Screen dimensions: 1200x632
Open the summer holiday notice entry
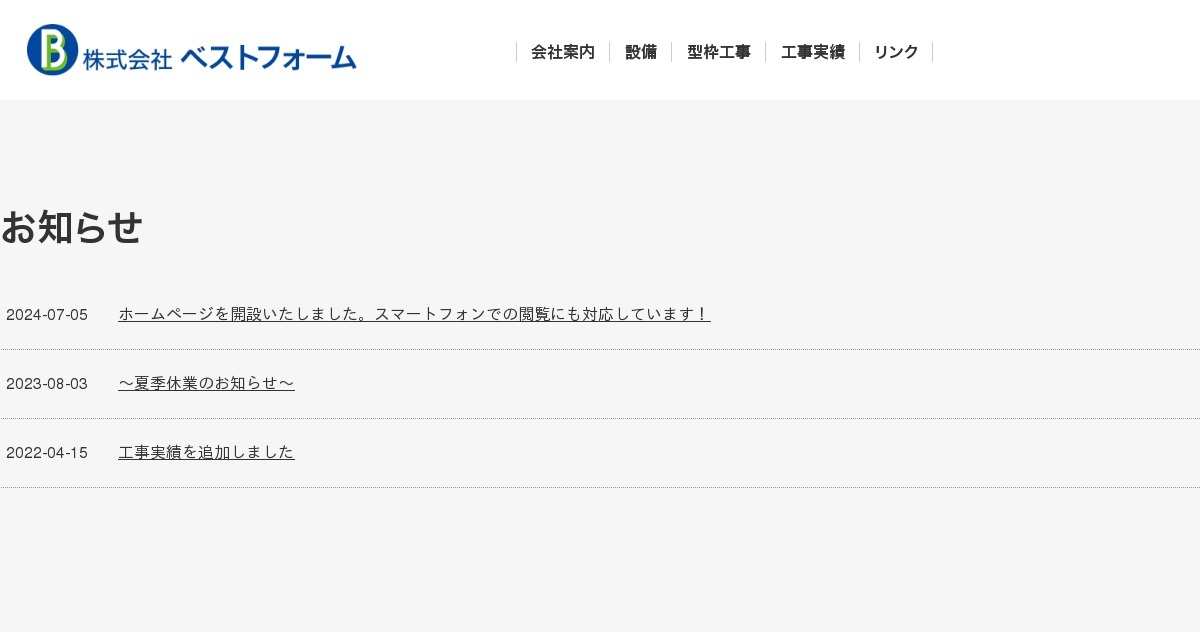206,383
